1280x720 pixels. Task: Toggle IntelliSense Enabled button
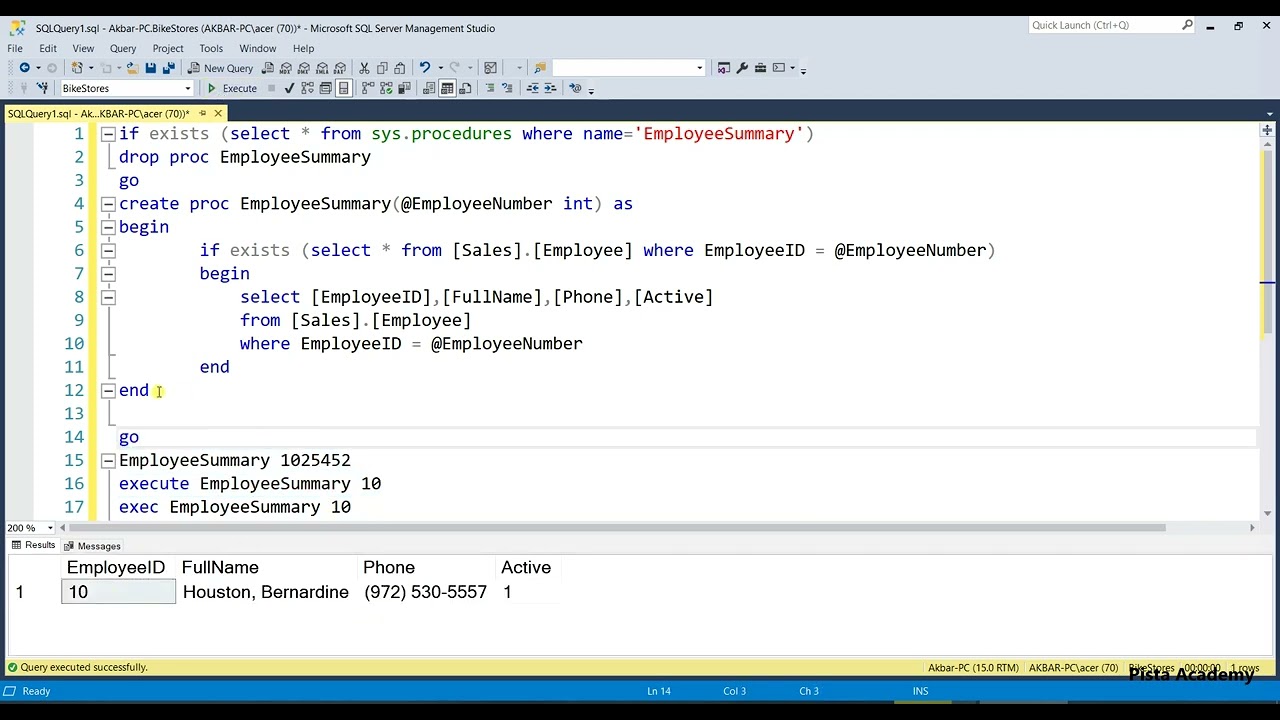(x=343, y=88)
